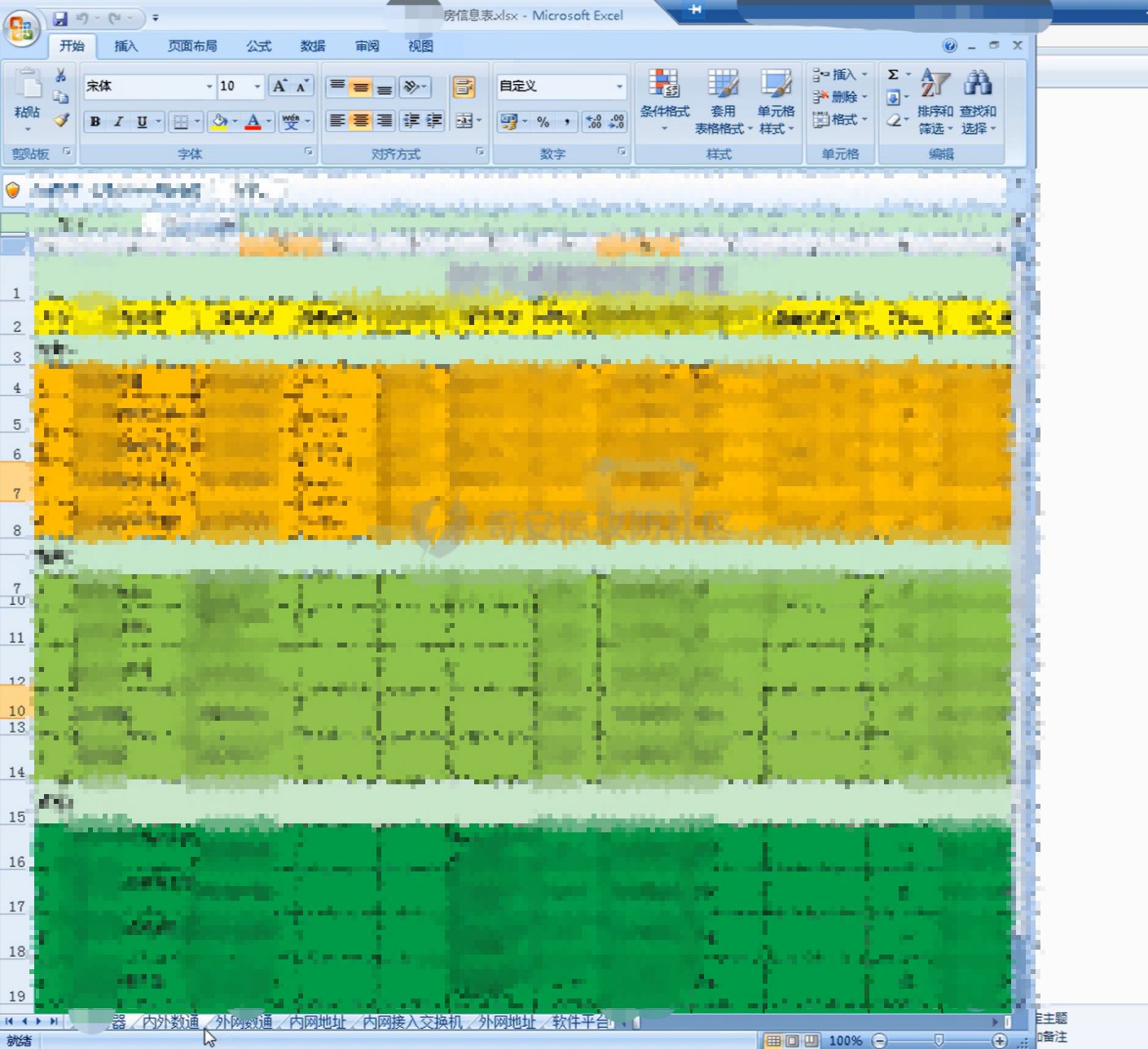The height and width of the screenshot is (1049, 1148).
Task: Open the 外网地址 sheet tab
Action: pos(507,1022)
